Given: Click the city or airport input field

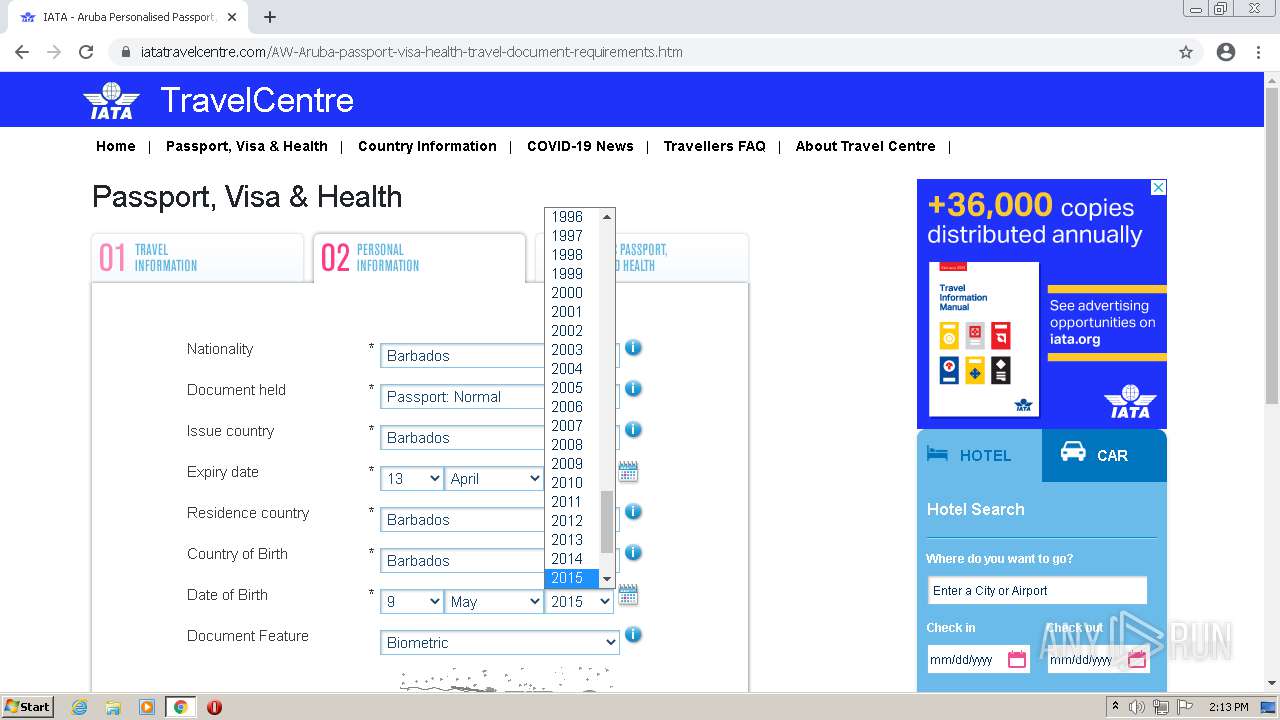Looking at the screenshot, I should tap(1037, 591).
